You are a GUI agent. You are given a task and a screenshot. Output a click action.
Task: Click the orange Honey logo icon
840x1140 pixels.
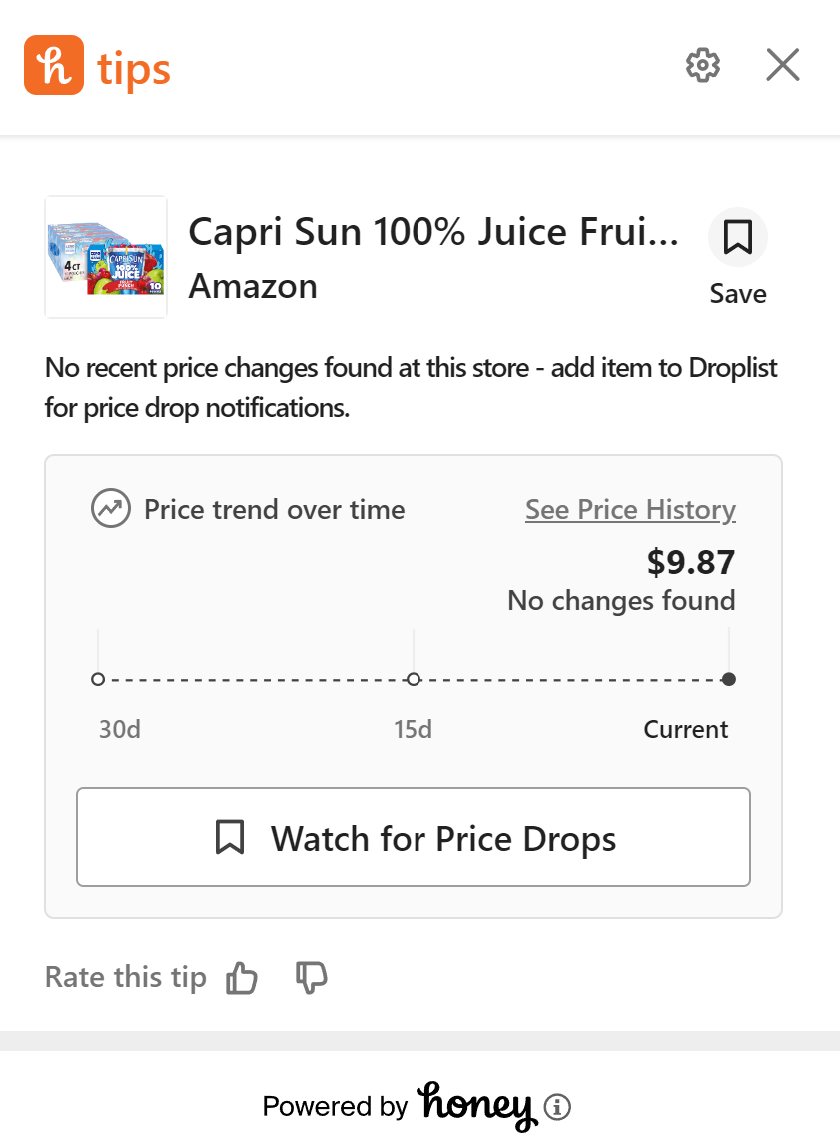point(53,66)
